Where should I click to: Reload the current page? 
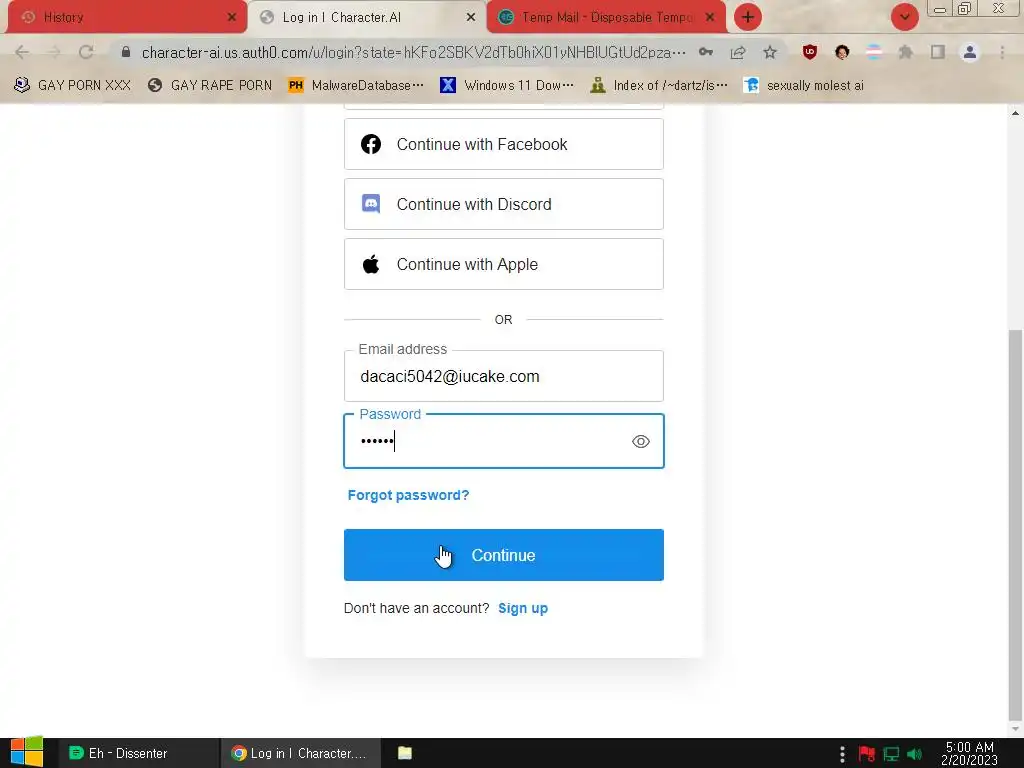point(86,52)
